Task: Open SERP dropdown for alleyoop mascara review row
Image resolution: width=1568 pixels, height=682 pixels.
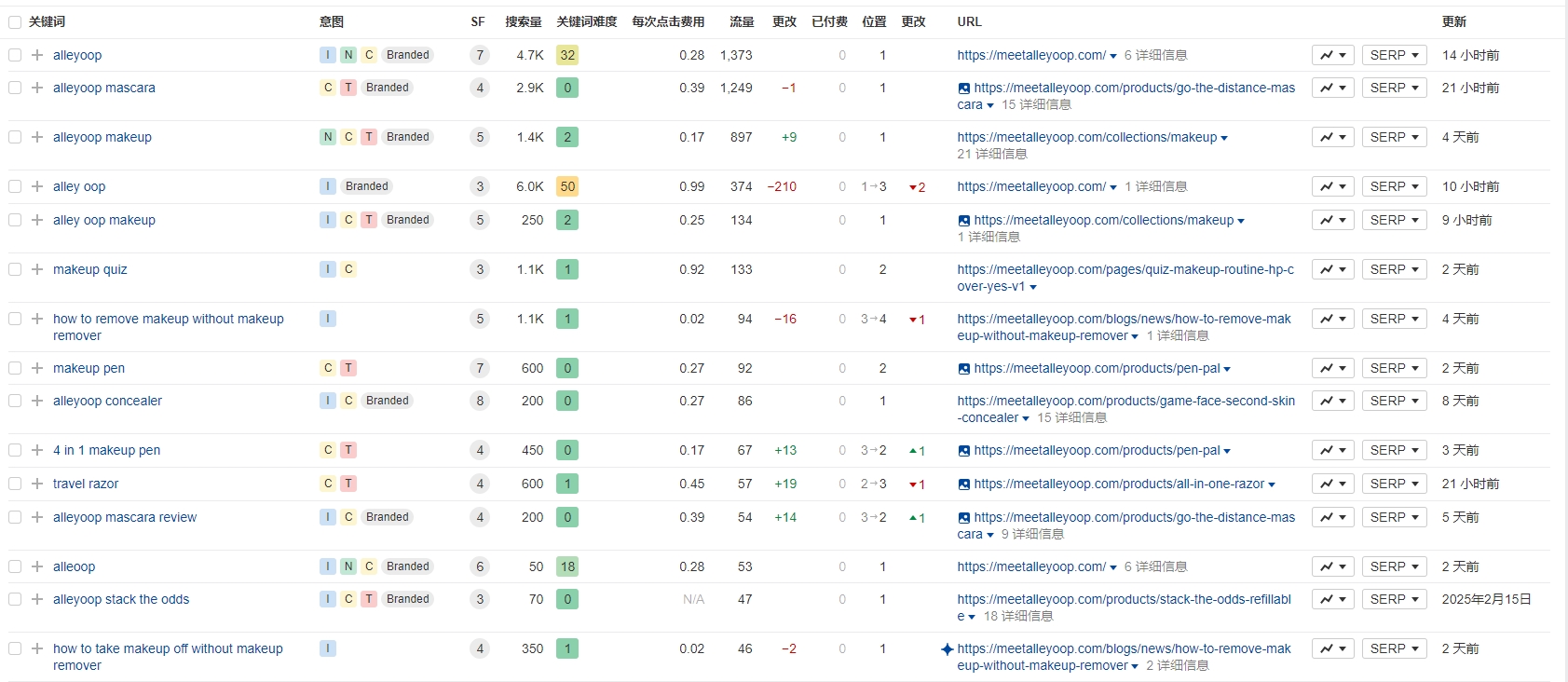Action: [x=1394, y=517]
